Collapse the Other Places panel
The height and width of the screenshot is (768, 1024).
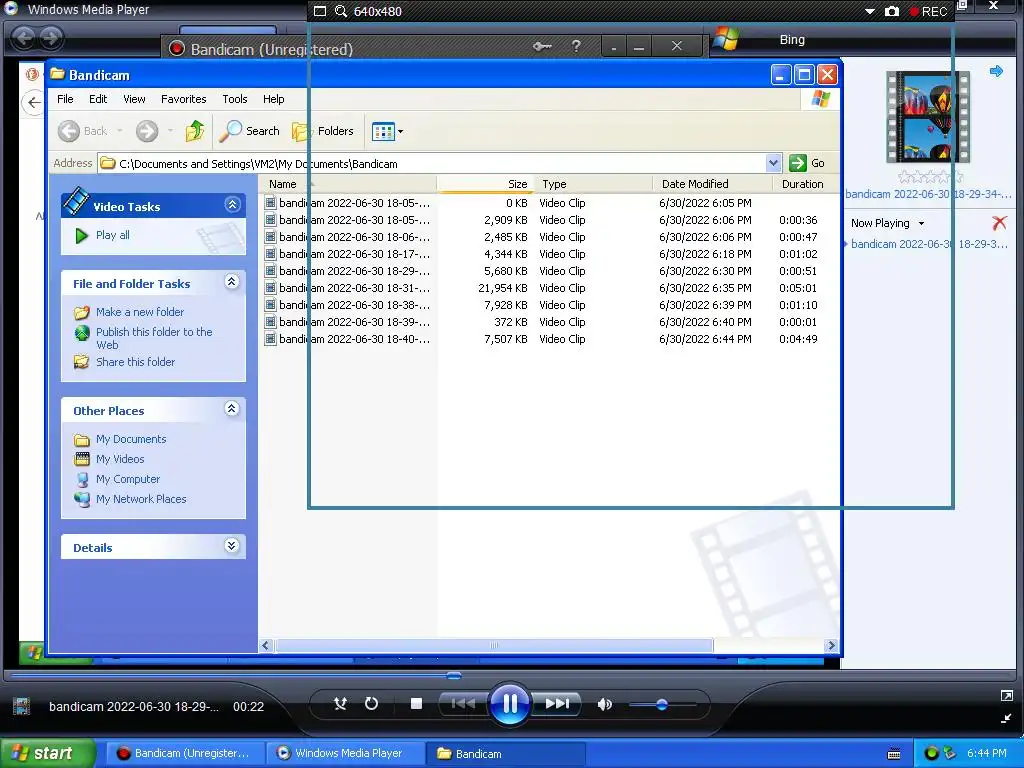coord(232,409)
